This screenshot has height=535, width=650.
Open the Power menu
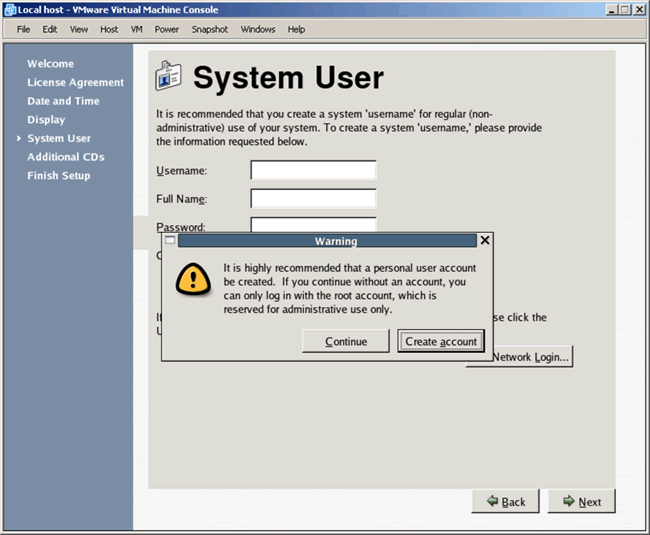167,29
